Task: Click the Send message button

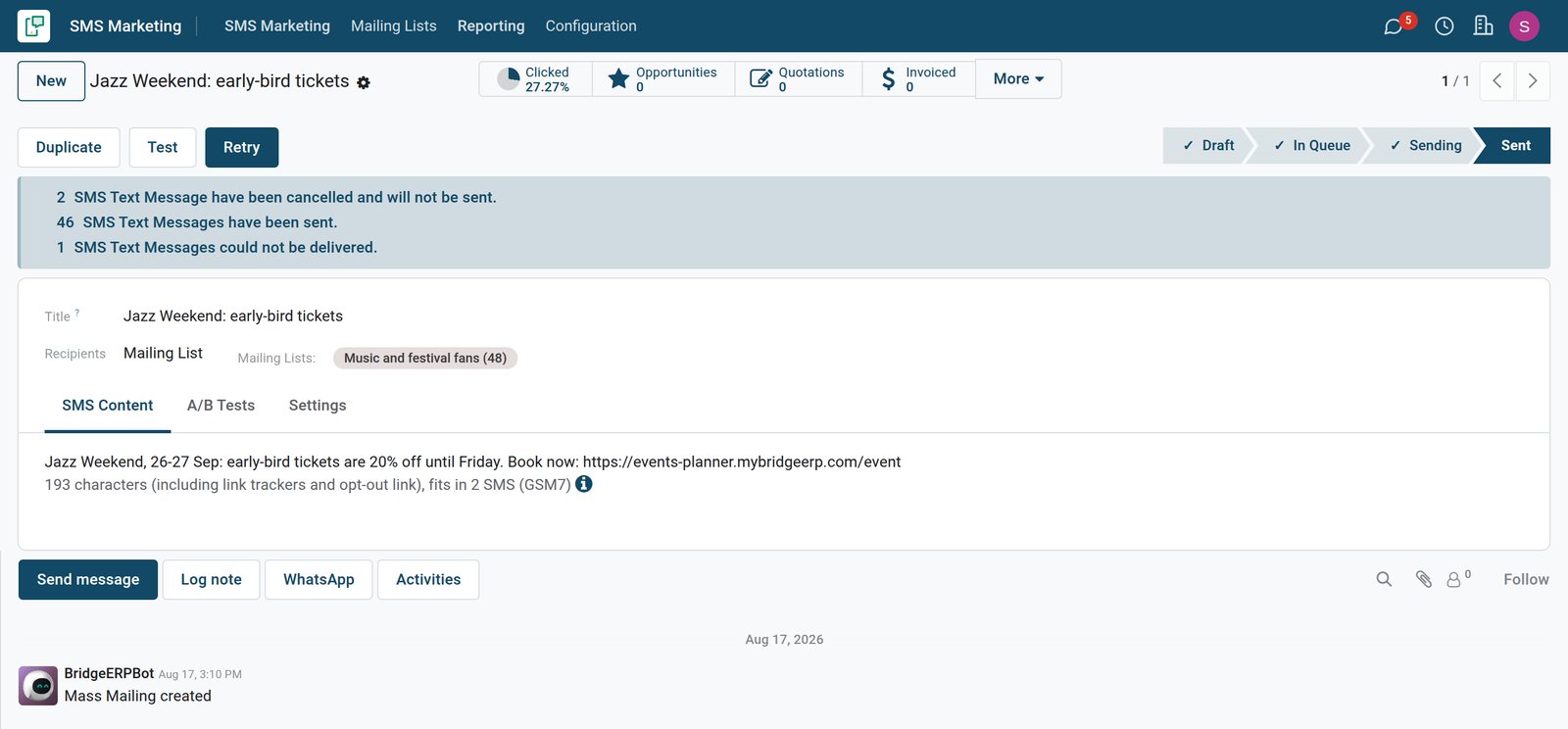Action: pos(88,580)
